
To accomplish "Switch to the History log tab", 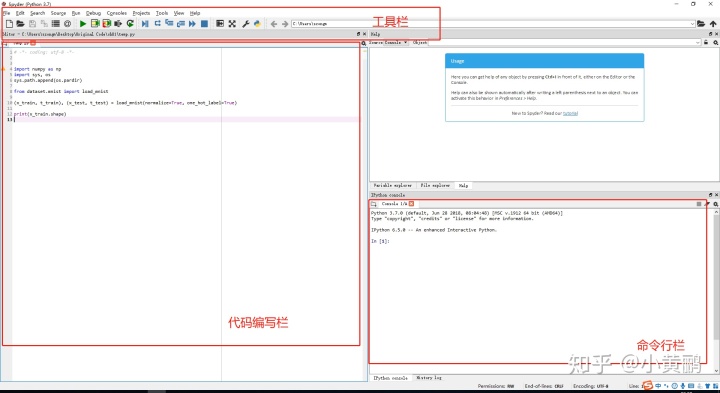I will (429, 378).
